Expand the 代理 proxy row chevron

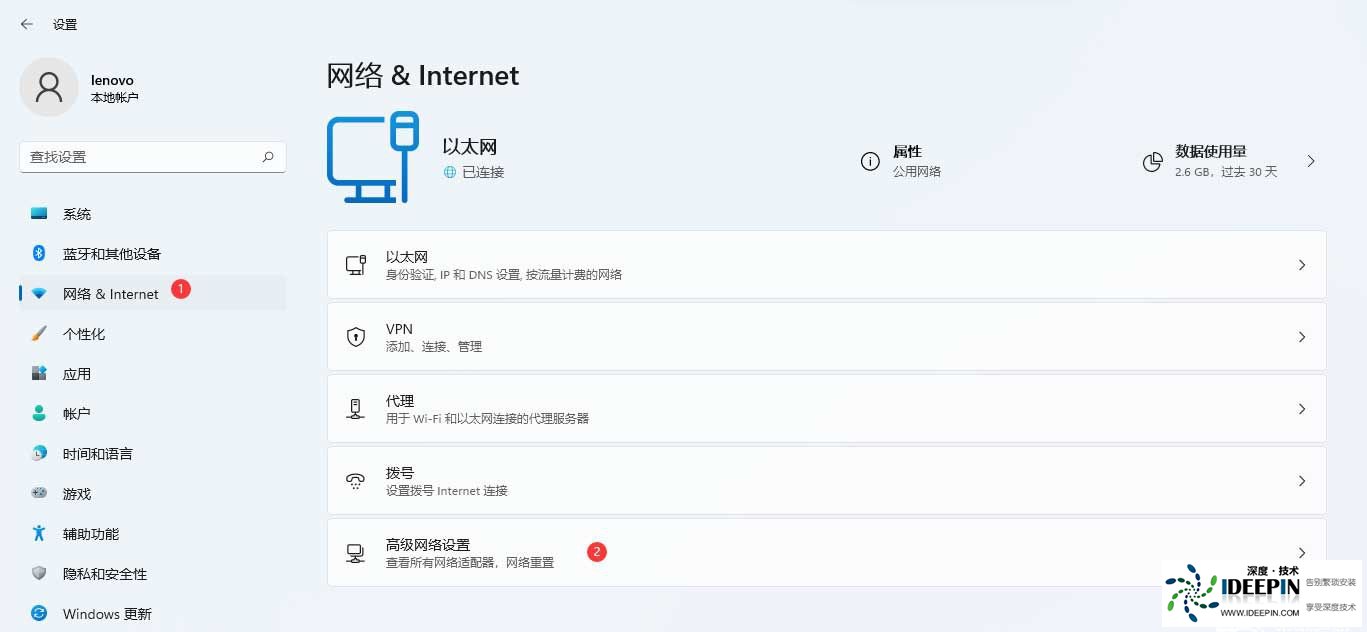coord(1301,409)
